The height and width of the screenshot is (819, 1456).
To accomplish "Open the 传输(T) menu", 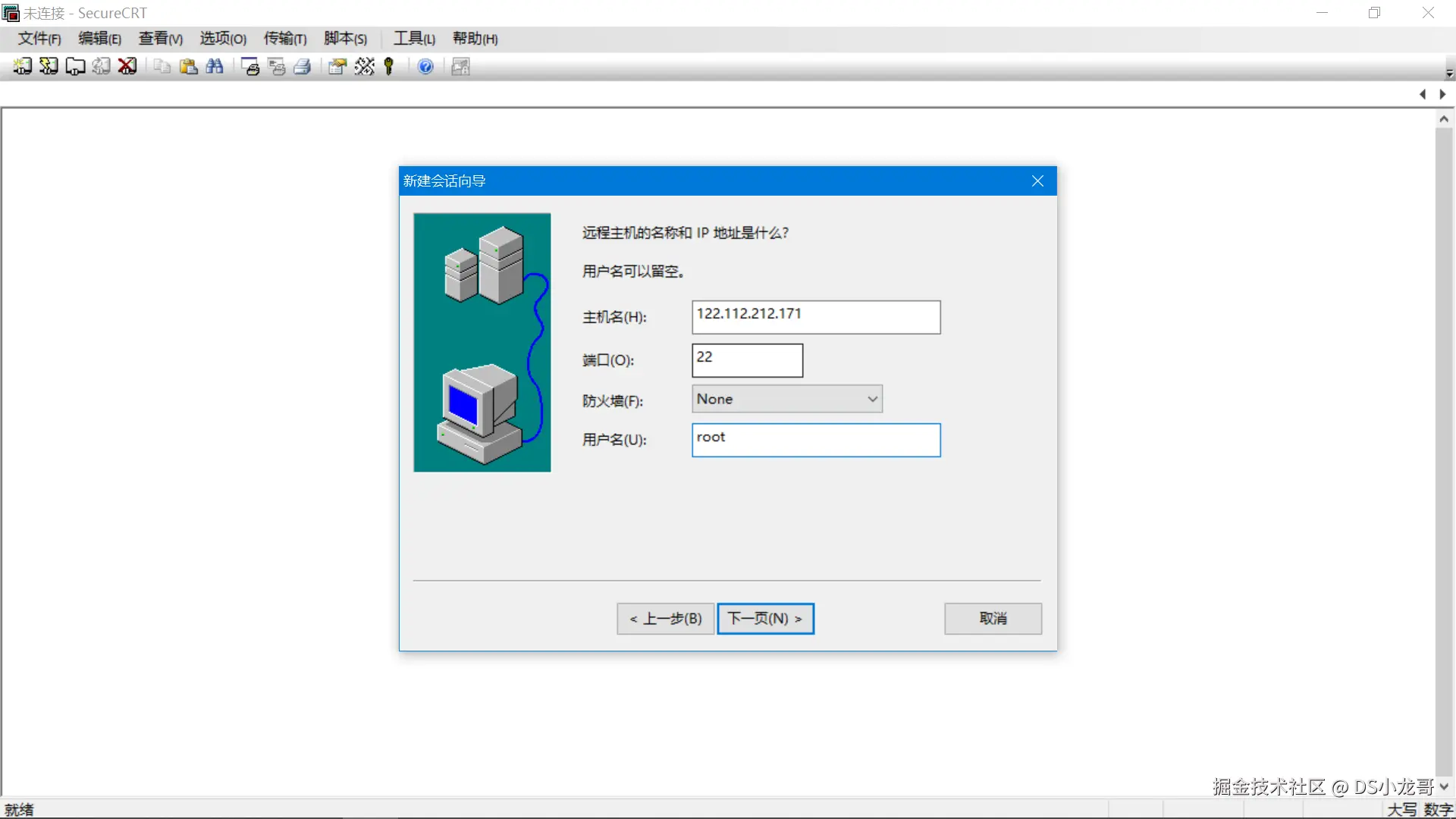I will [284, 39].
